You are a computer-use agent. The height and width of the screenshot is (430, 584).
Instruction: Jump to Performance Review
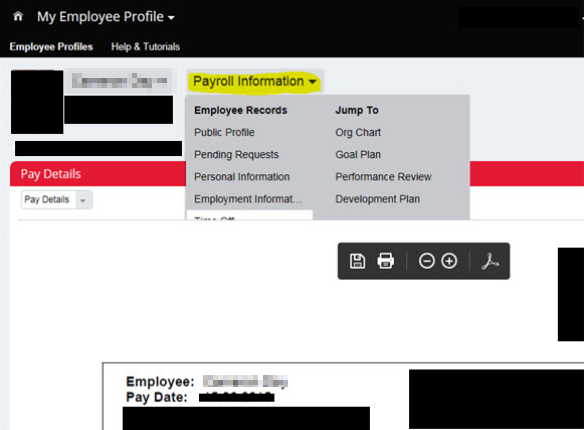(383, 177)
